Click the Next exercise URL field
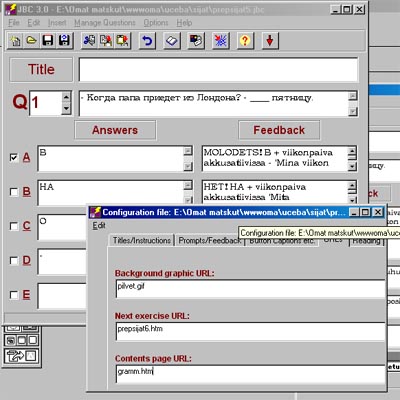The image size is (400, 400). tap(250, 331)
